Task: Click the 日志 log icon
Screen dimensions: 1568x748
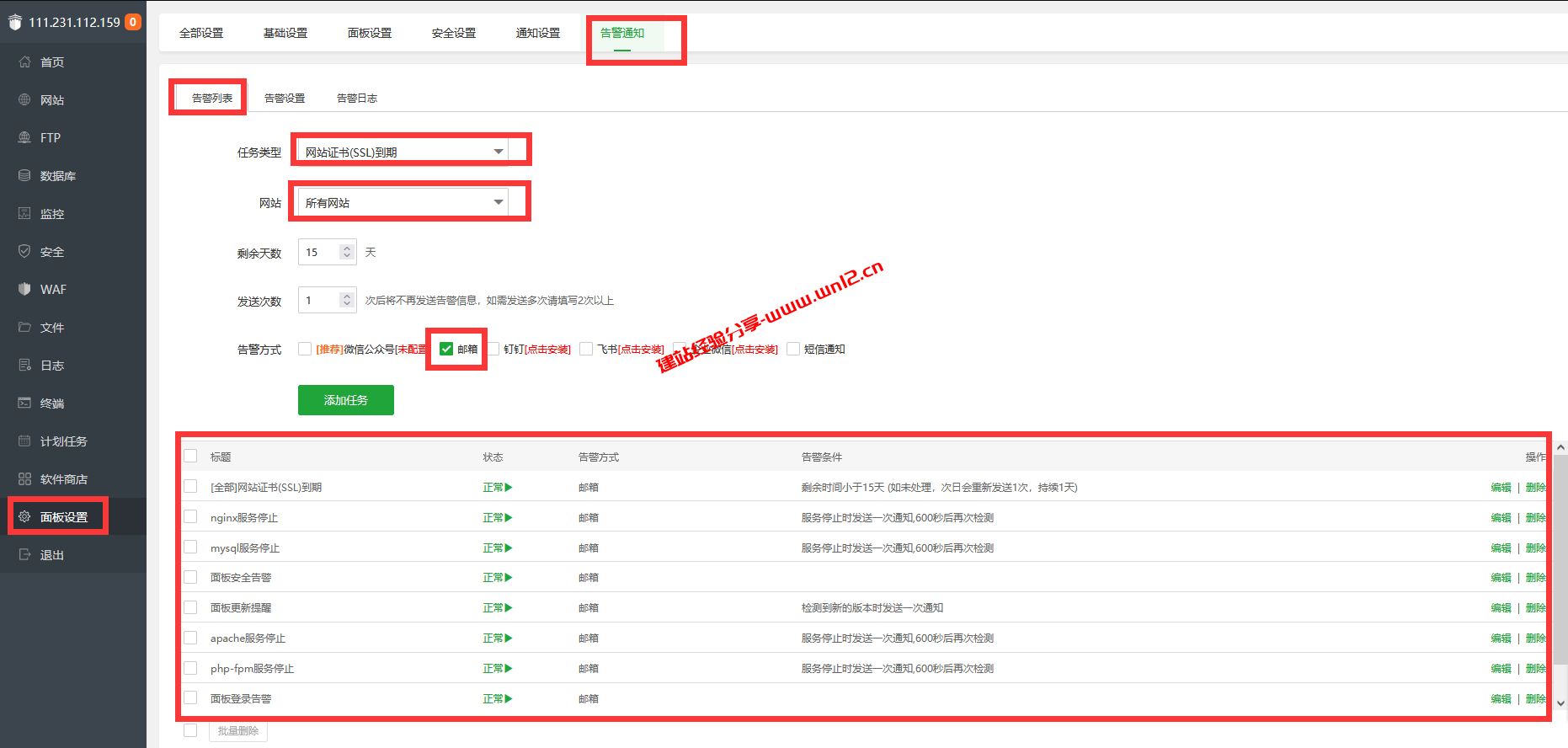Action: coord(24,365)
